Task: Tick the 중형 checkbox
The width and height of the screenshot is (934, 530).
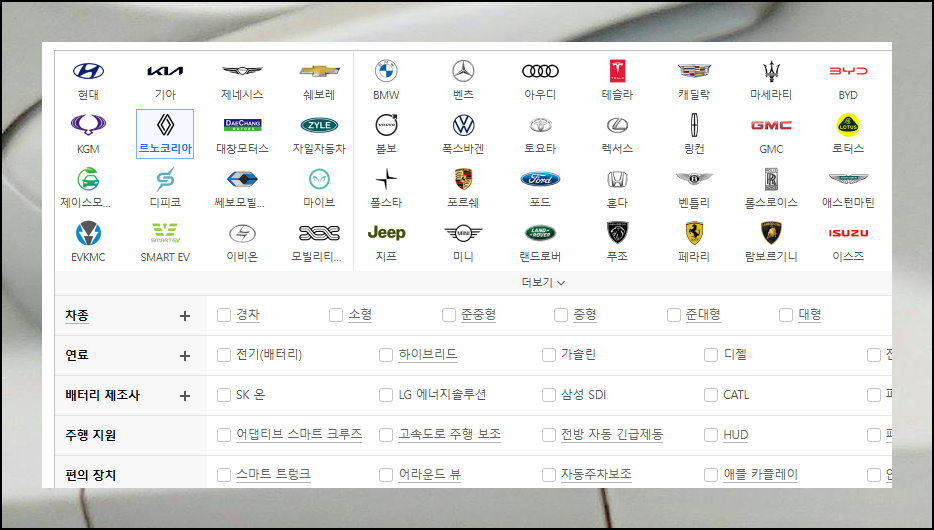Action: tap(561, 315)
